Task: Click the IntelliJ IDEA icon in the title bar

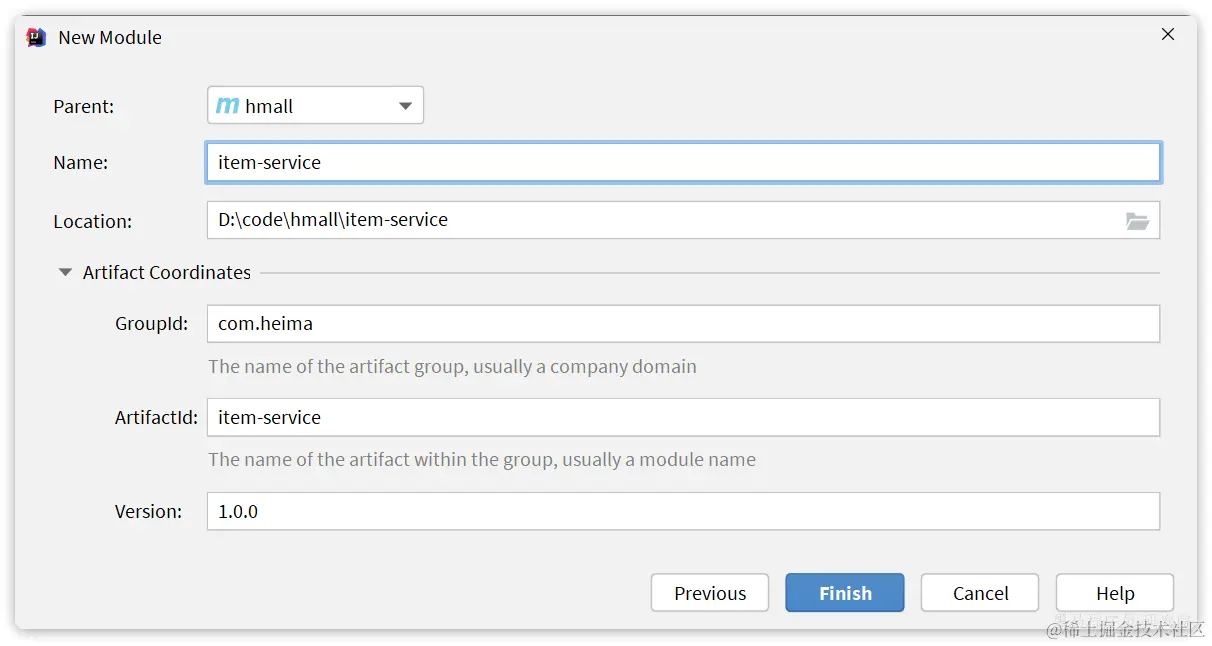Action: point(36,37)
